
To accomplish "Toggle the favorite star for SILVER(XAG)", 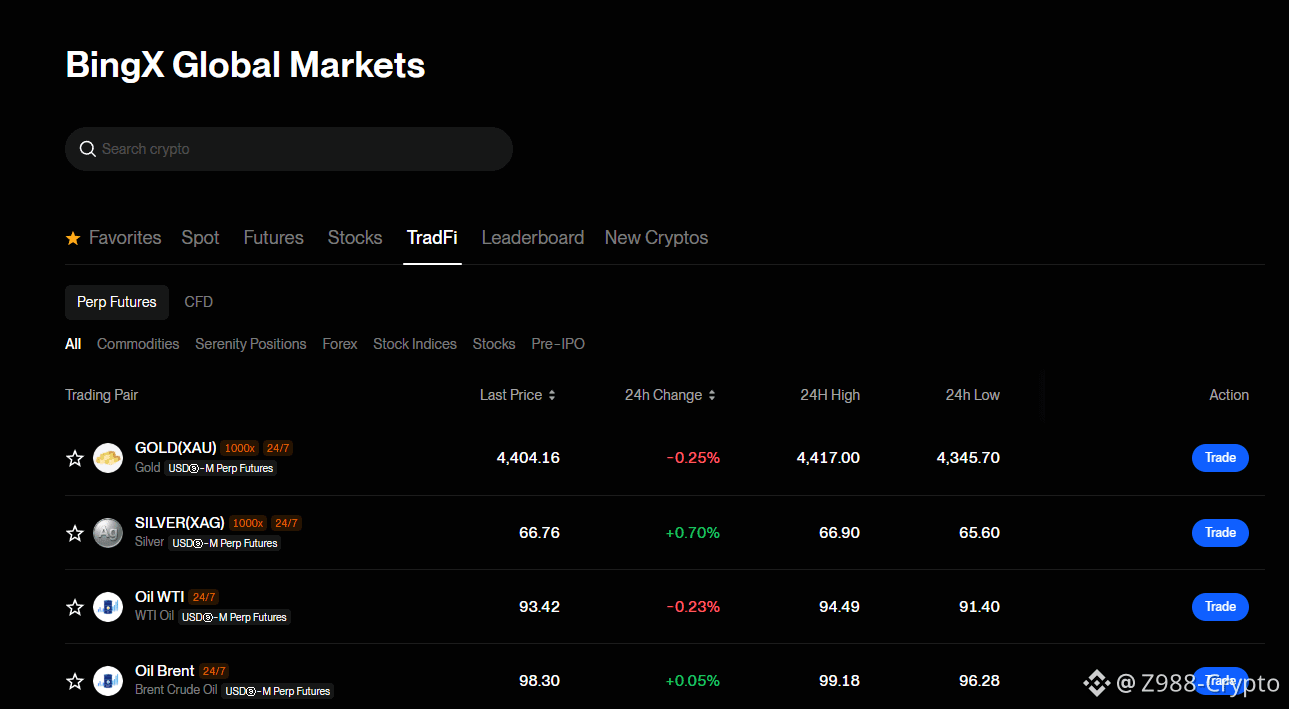I will click(x=74, y=533).
